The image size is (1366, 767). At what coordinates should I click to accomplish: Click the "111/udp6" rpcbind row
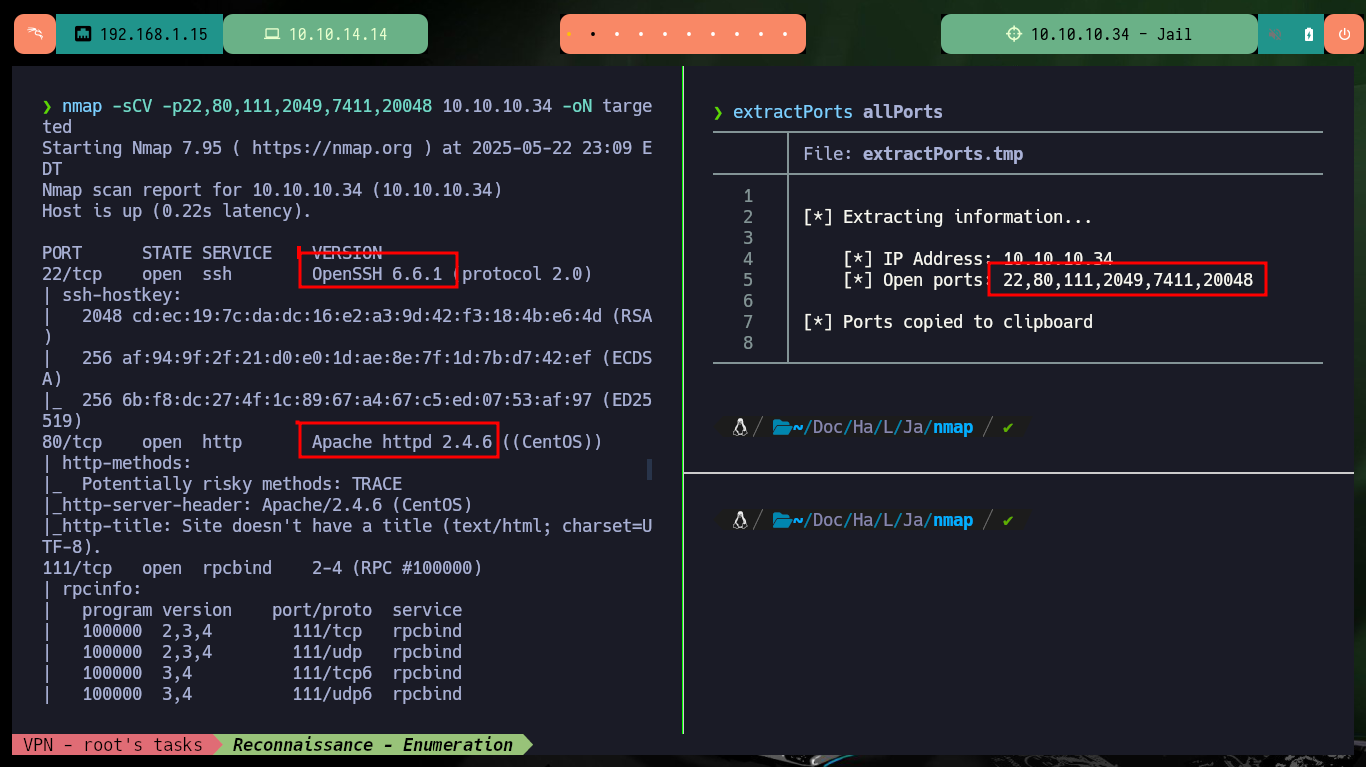pyautogui.click(x=272, y=694)
